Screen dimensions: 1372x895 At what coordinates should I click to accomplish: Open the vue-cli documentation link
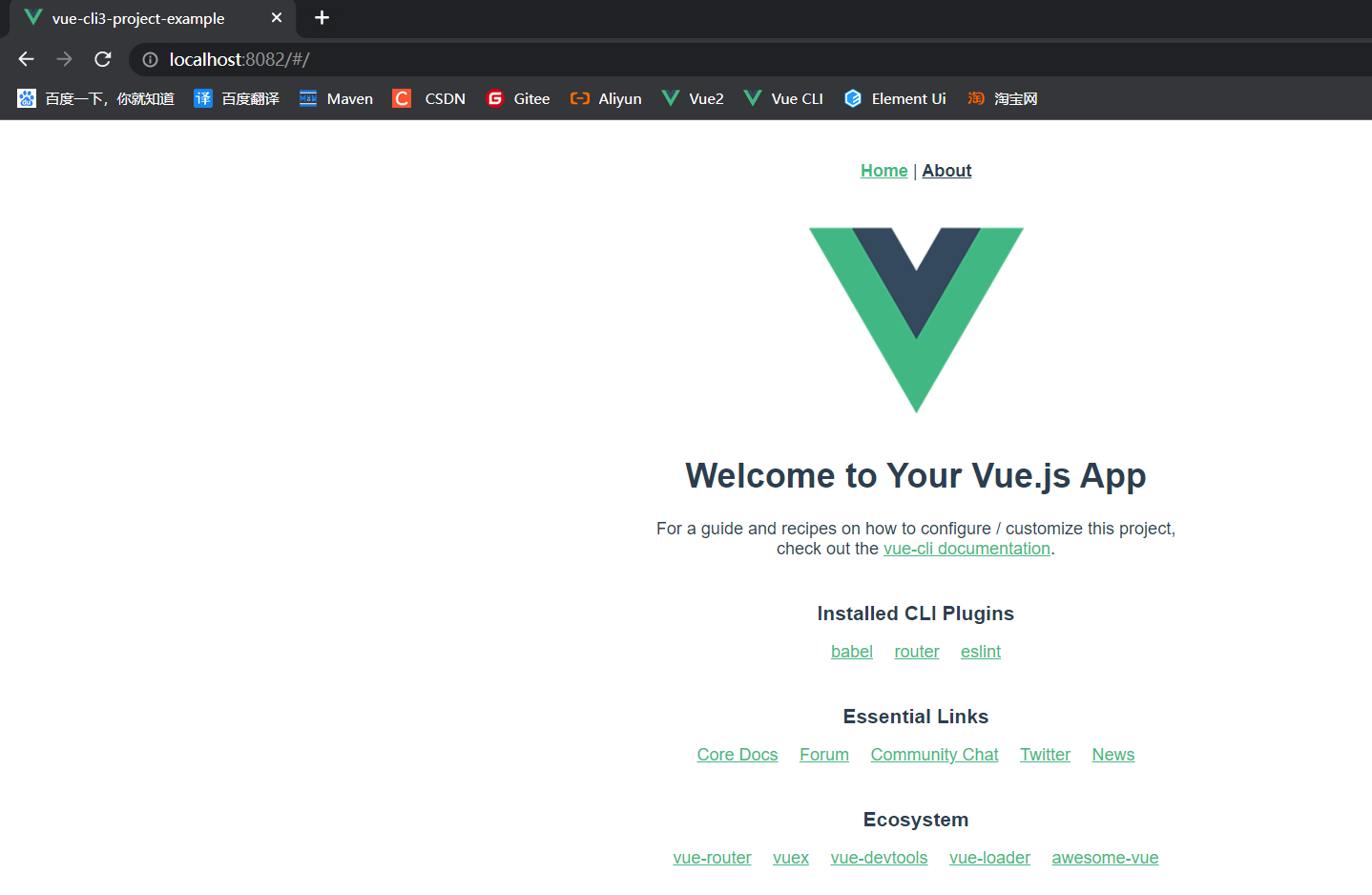pyautogui.click(x=967, y=548)
